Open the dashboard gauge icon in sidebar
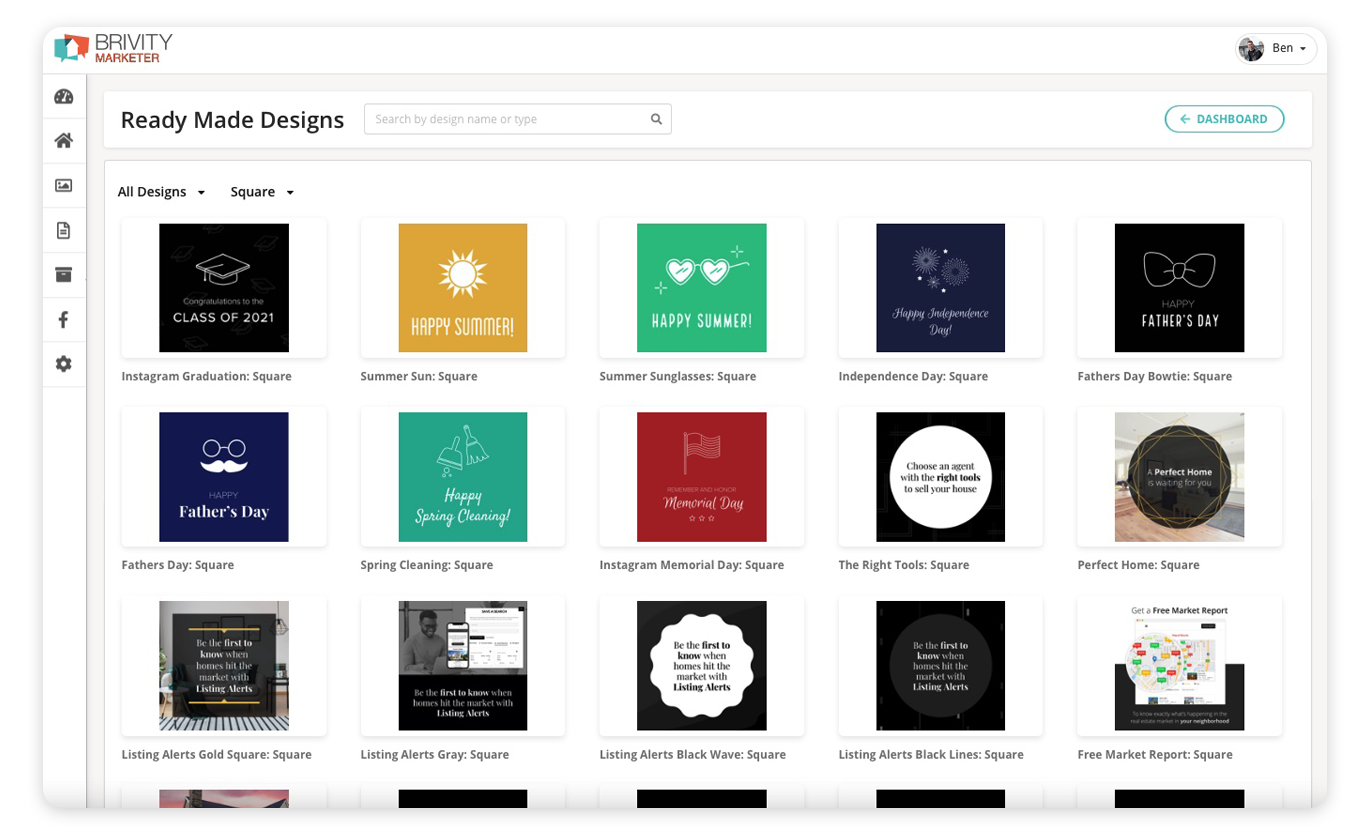Viewport: 1370px width, 834px height. (64, 97)
